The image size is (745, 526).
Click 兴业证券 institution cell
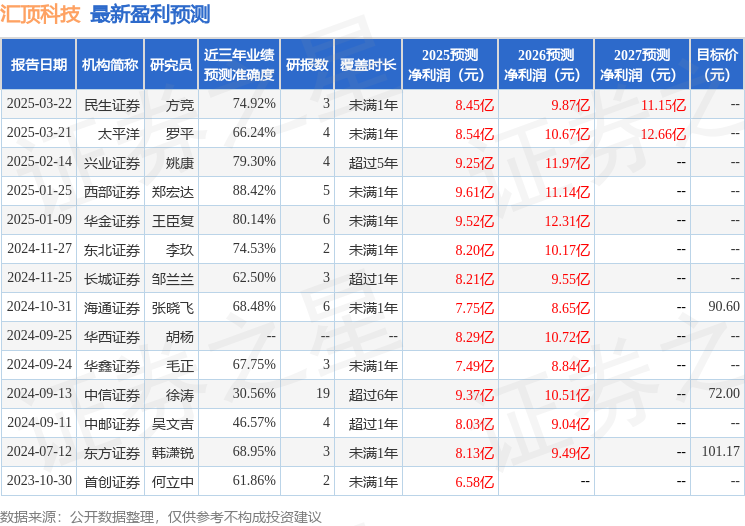click(x=112, y=163)
